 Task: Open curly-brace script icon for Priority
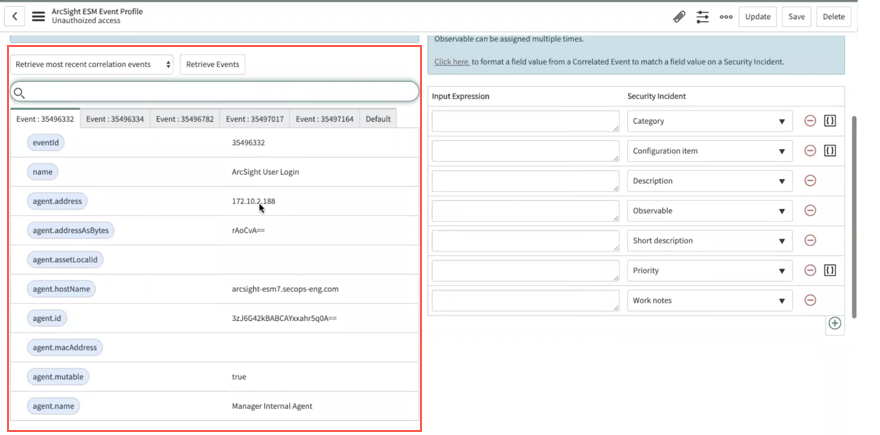tap(830, 270)
